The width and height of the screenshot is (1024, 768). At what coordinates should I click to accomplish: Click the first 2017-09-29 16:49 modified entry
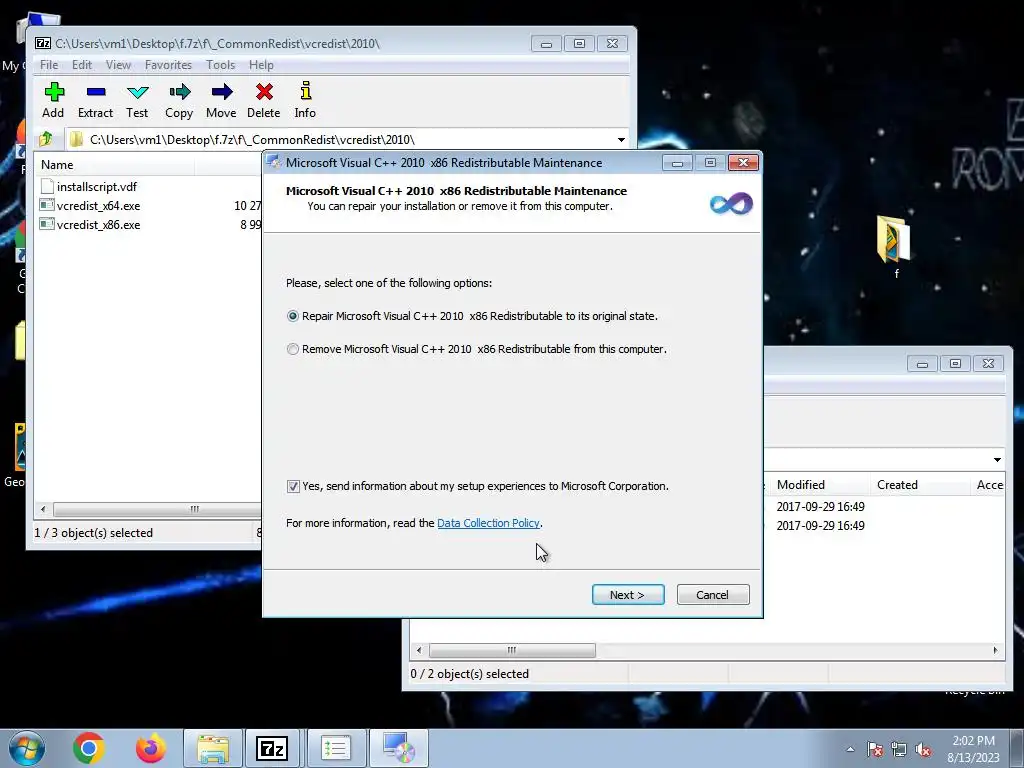(x=820, y=507)
